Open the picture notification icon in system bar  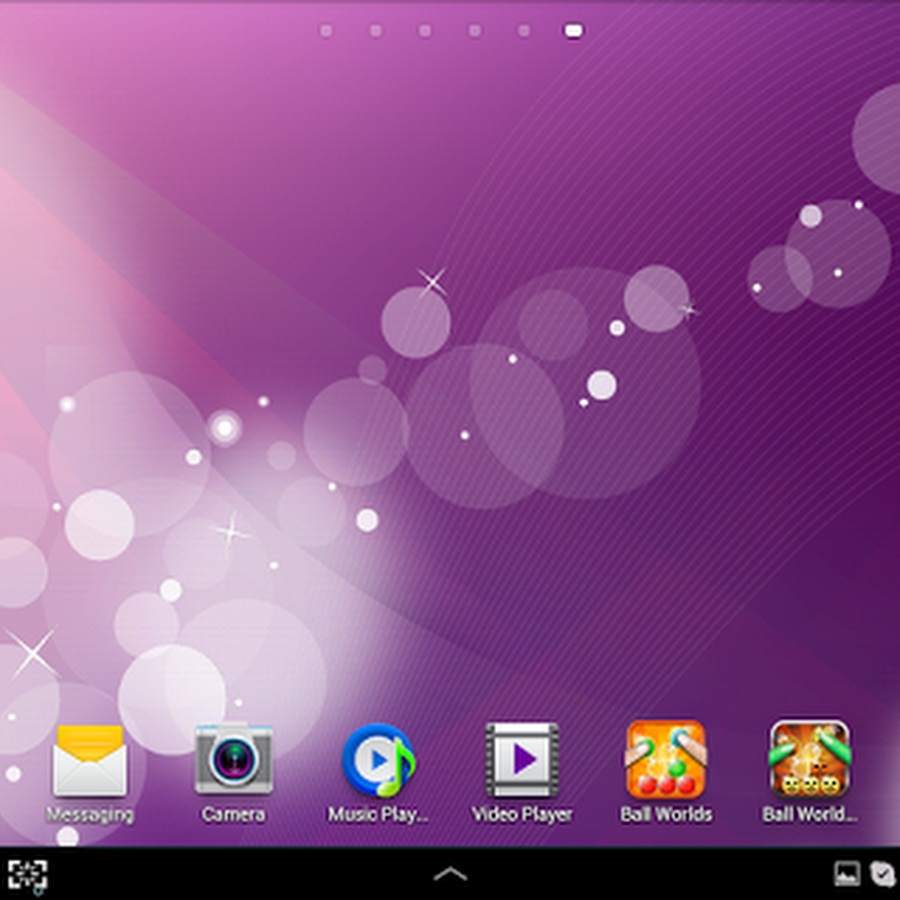(847, 874)
